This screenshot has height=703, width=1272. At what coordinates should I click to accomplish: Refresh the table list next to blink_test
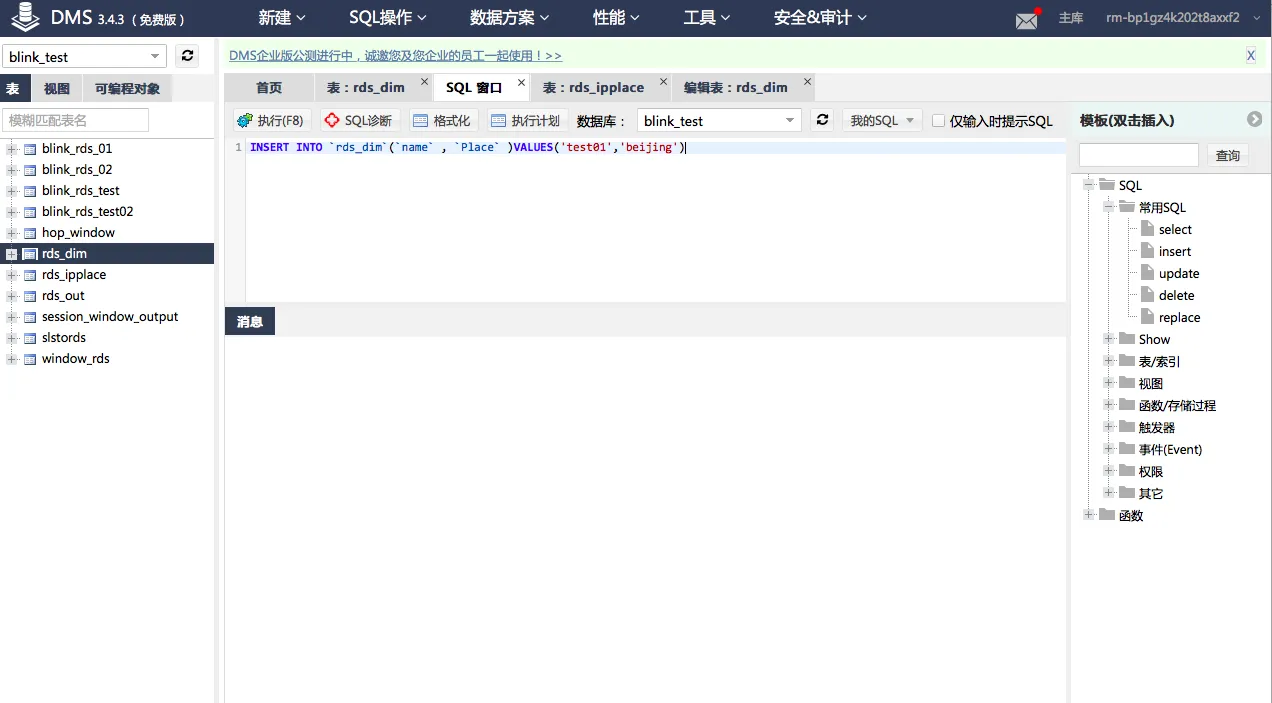(x=187, y=56)
